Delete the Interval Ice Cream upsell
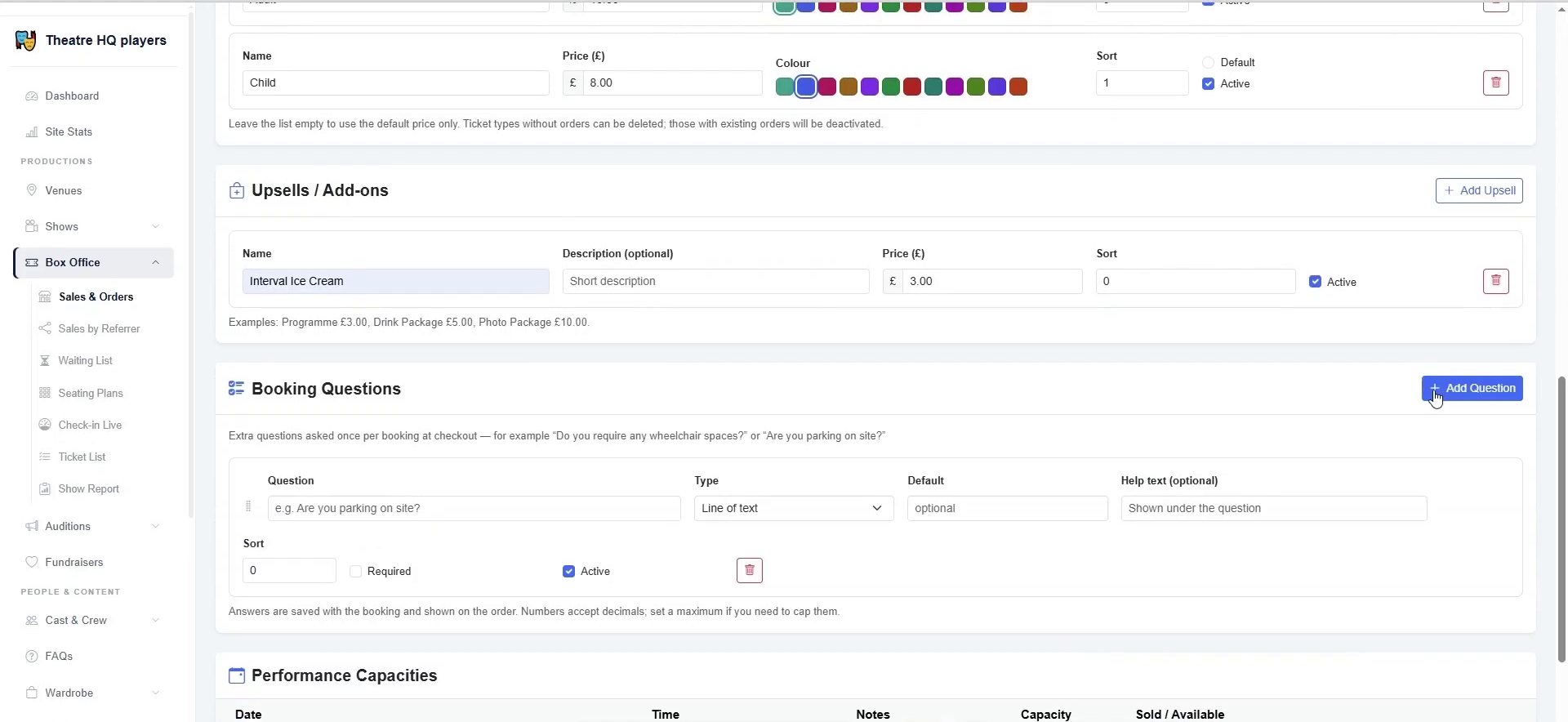The image size is (1568, 722). 1495,281
